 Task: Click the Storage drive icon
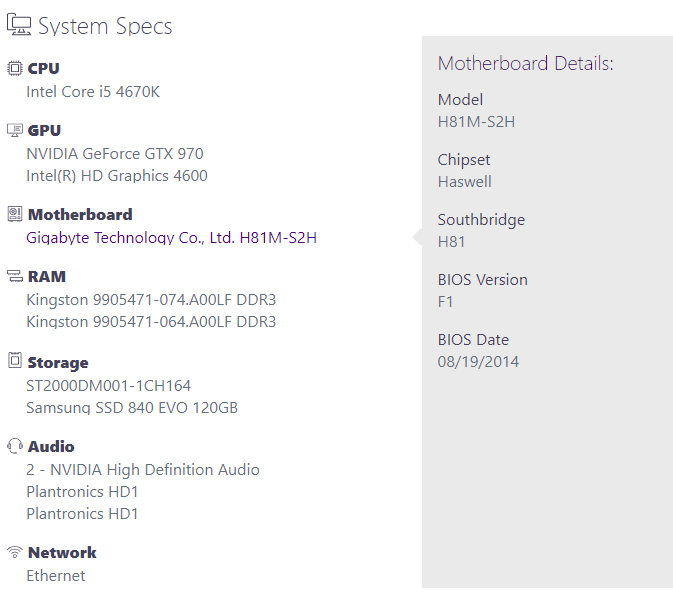click(x=15, y=361)
